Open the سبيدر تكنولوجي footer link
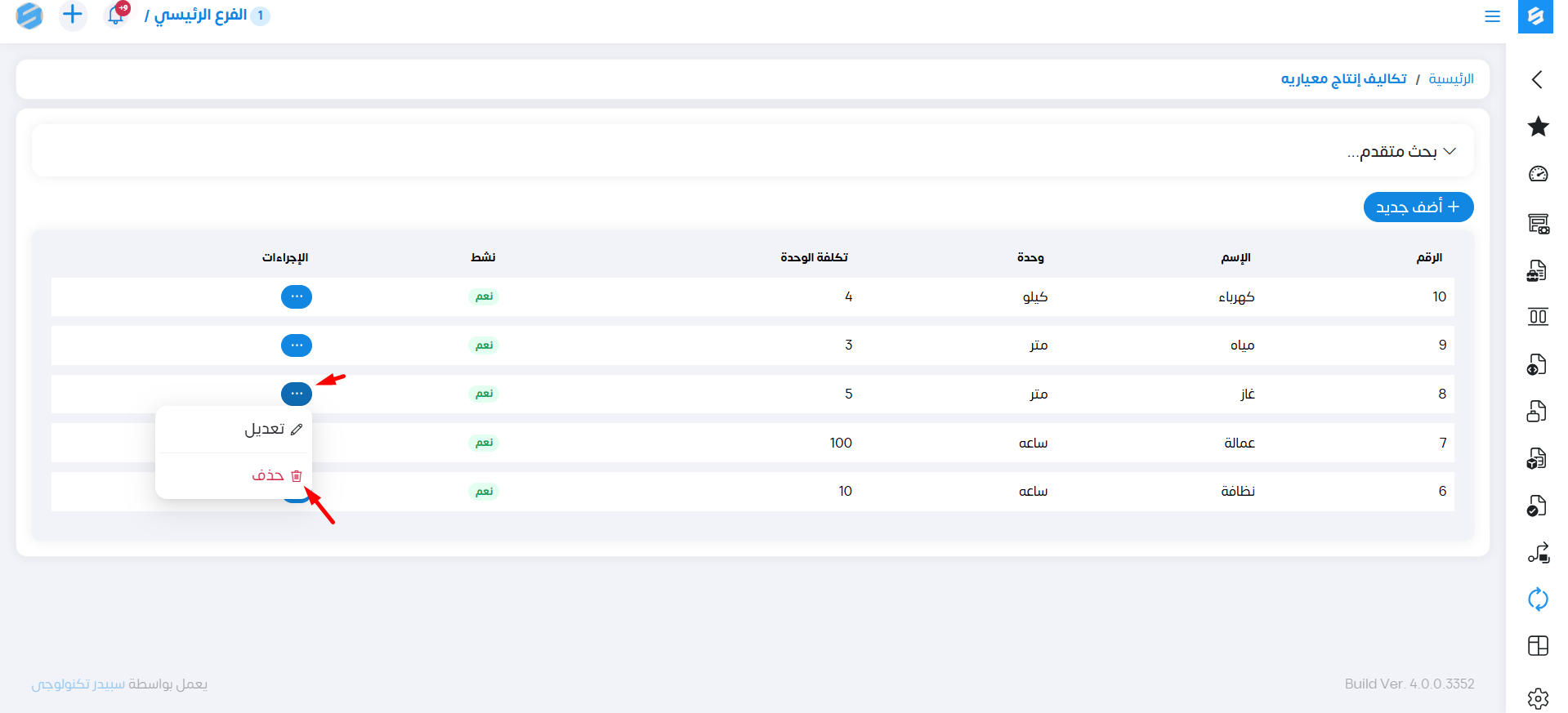The height and width of the screenshot is (713, 1568). click(78, 684)
